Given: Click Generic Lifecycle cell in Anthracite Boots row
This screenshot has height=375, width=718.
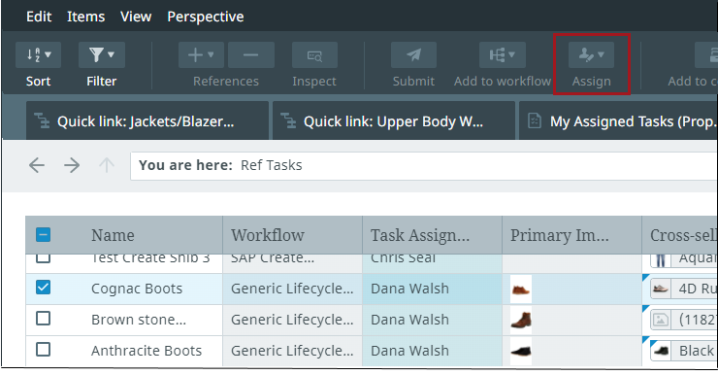Looking at the screenshot, I should 292,351.
